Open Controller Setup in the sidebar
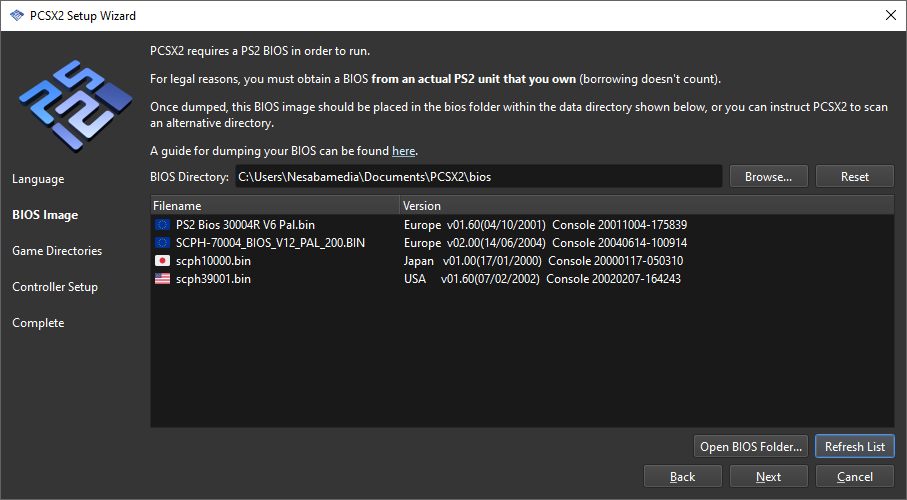The image size is (907, 500). coord(55,287)
